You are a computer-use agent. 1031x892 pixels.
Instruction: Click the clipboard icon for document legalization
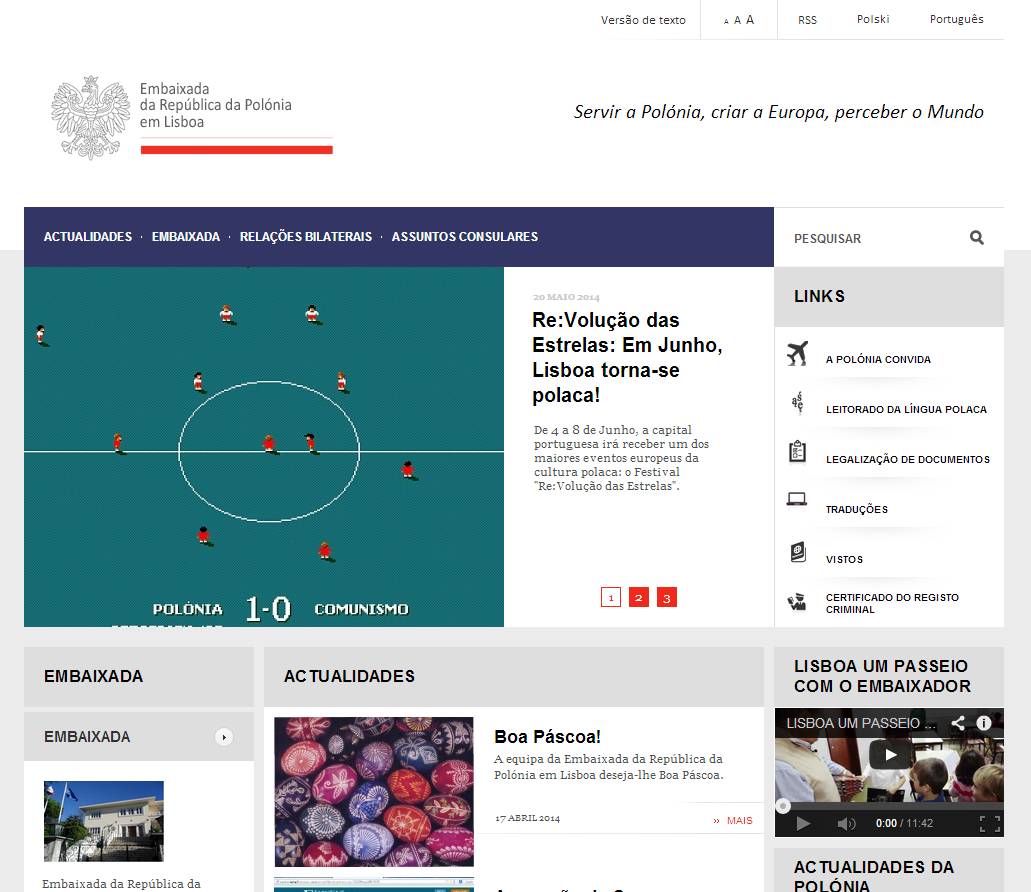tap(797, 452)
